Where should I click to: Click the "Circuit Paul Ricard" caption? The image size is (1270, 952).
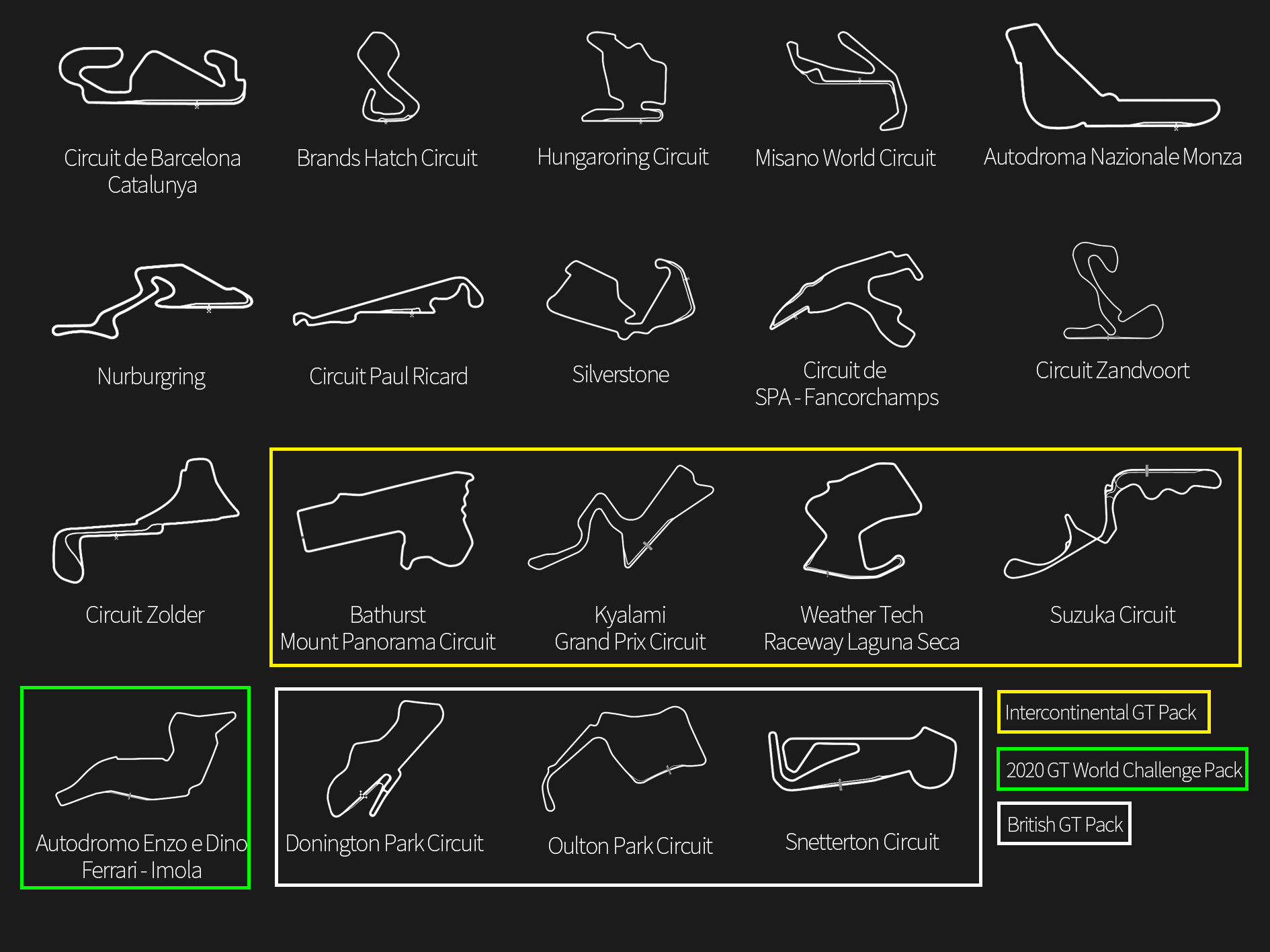click(388, 376)
